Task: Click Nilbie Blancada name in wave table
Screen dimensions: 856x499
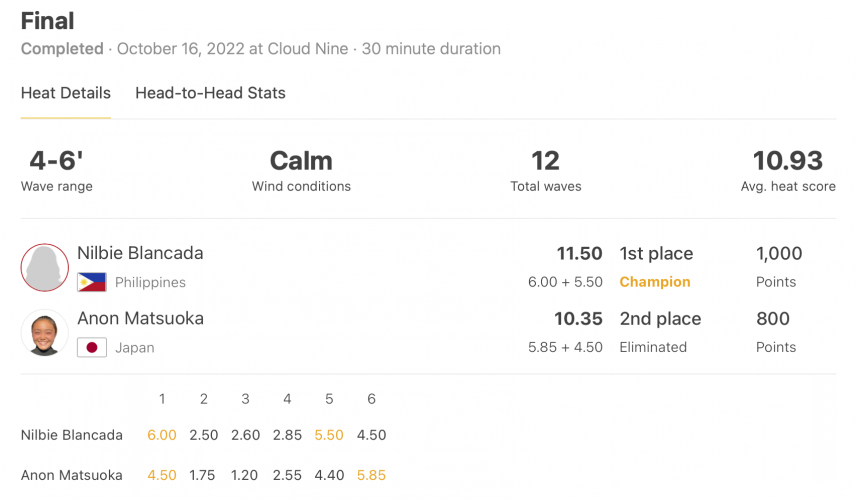Action: tap(72, 435)
